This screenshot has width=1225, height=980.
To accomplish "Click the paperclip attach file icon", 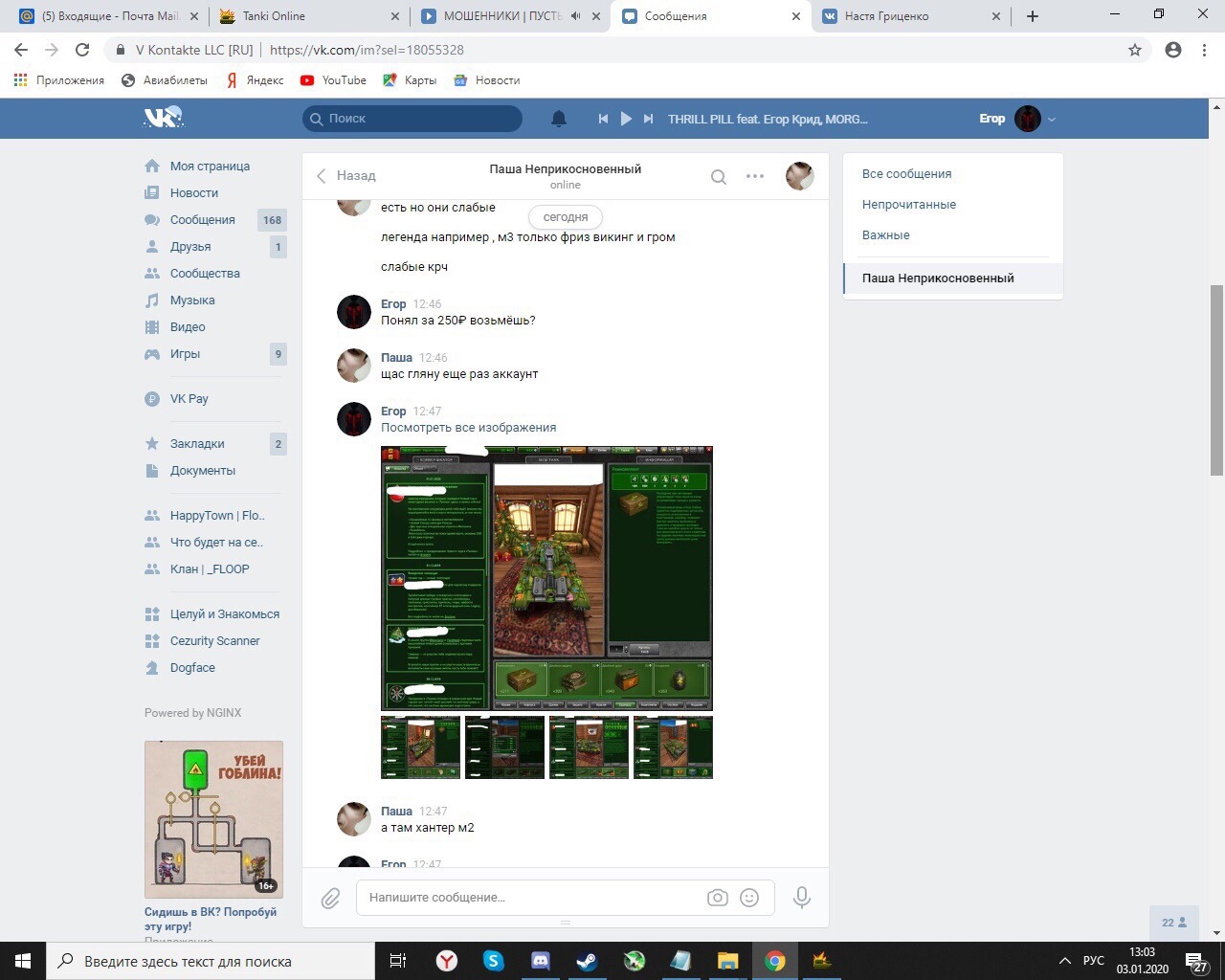I will [330, 898].
